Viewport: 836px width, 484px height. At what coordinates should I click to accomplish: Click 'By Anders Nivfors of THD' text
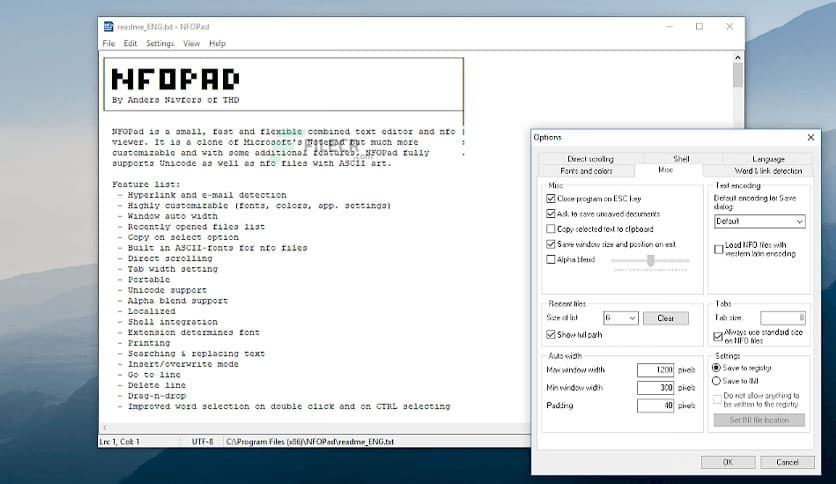pyautogui.click(x=175, y=100)
